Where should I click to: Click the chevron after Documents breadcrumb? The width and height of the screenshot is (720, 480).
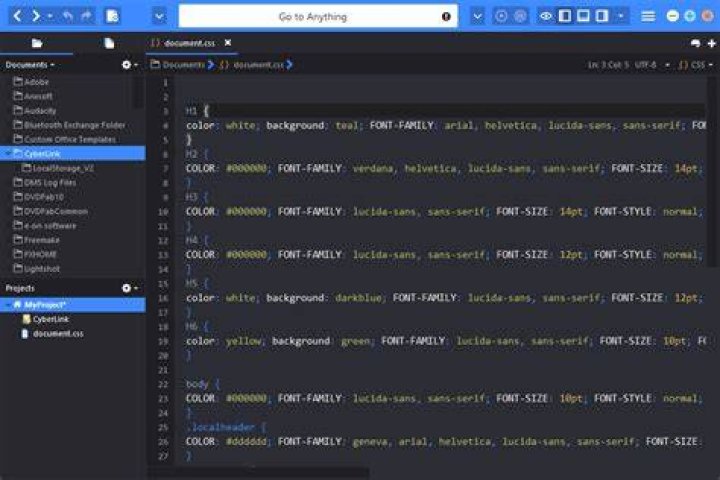211,65
